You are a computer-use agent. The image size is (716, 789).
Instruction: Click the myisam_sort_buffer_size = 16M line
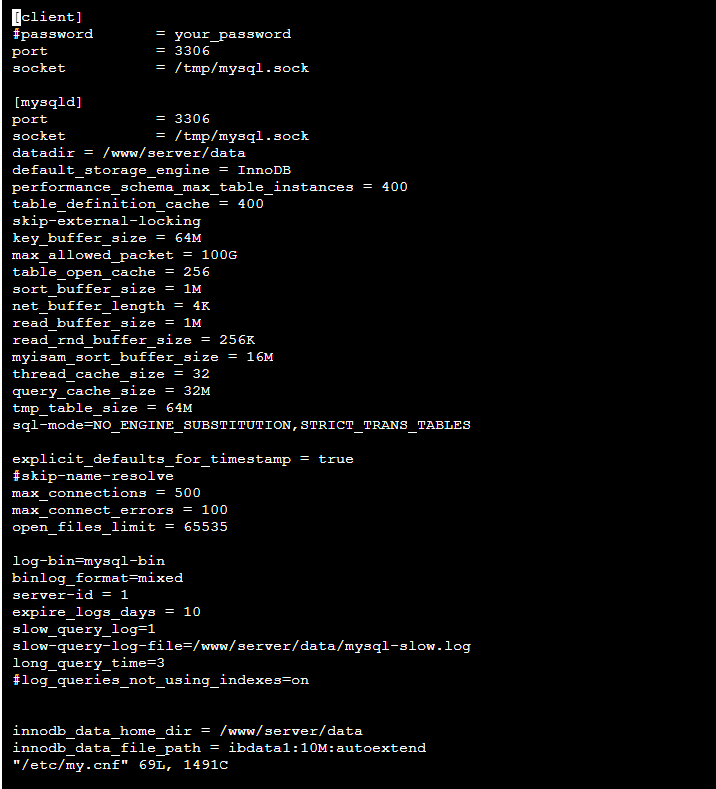[142, 357]
